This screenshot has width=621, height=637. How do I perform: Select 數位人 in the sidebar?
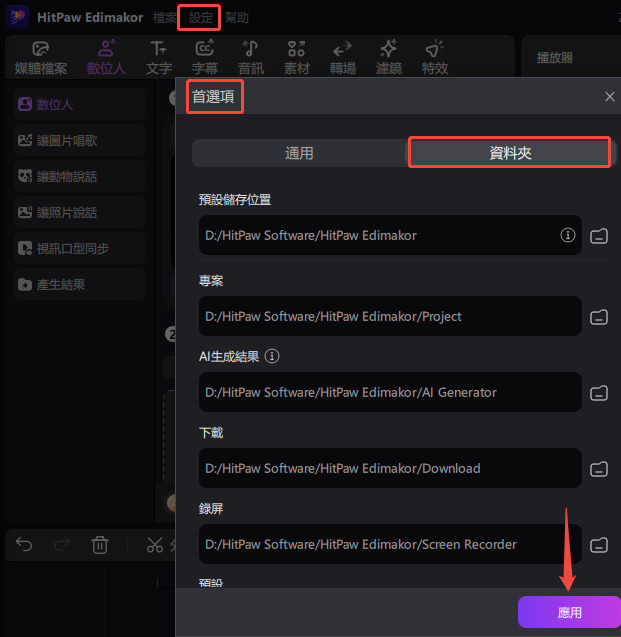pyautogui.click(x=79, y=104)
